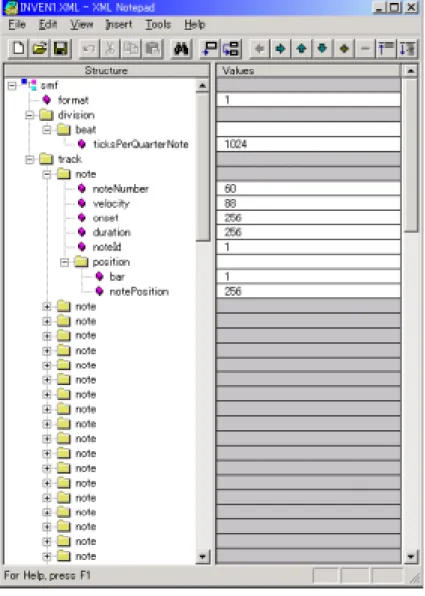Click the second-to-last toolbar icon
Viewport: 425px width, 596px height.
click(x=386, y=49)
